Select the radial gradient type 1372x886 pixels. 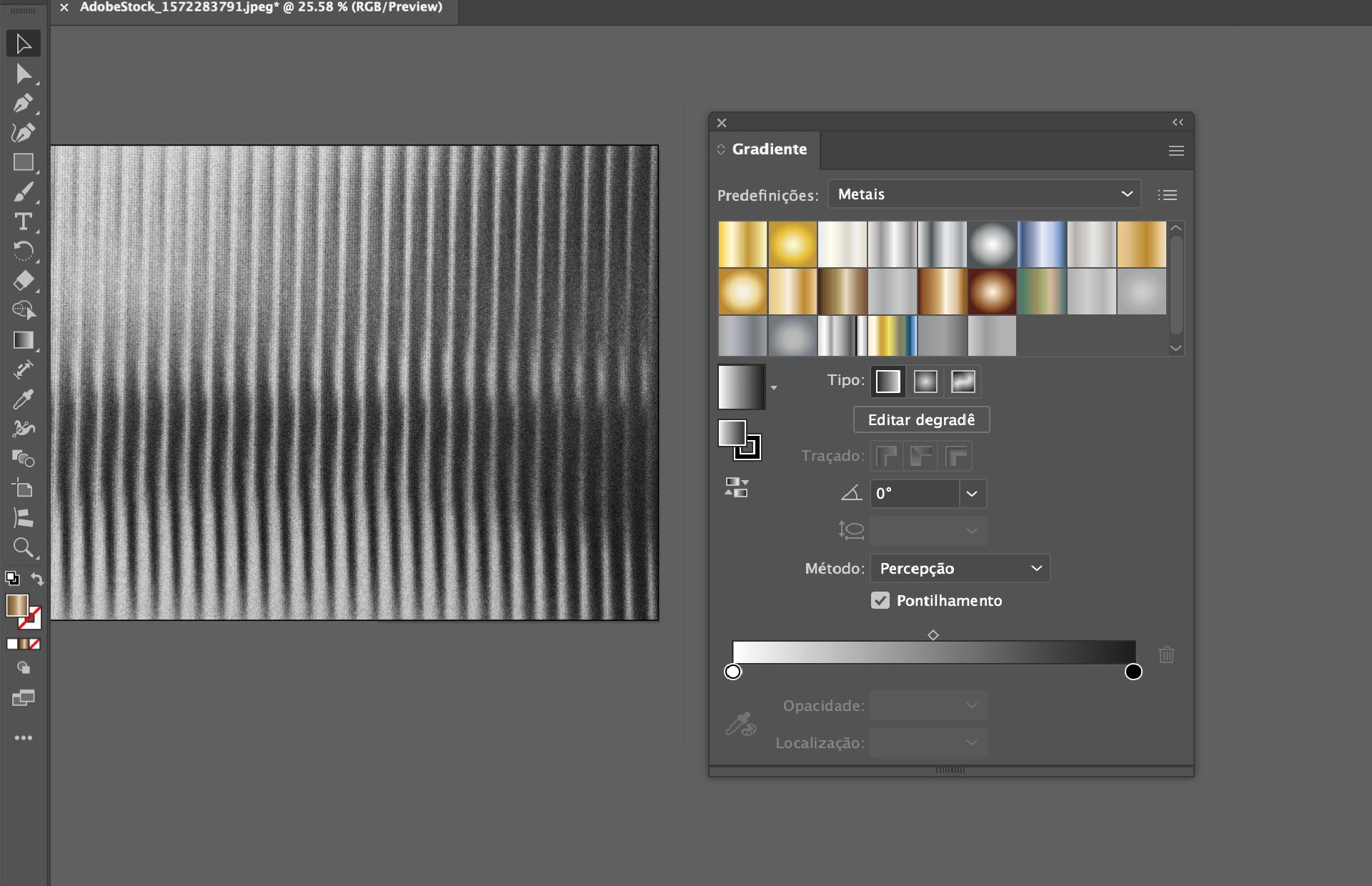click(925, 381)
